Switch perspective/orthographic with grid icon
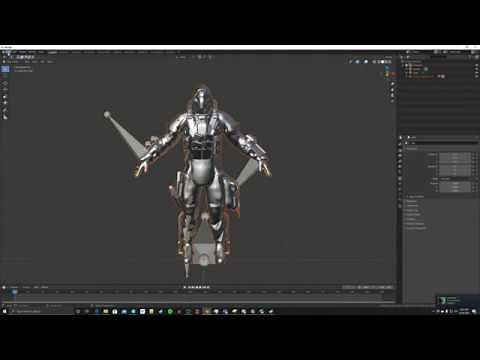Screen dimensions: 480x360 tap(392, 101)
